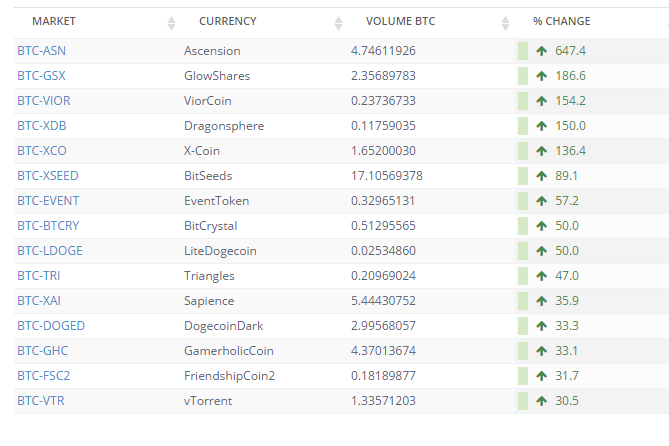
Task: Open the BTC-EVENT market link
Action: pyautogui.click(x=48, y=201)
